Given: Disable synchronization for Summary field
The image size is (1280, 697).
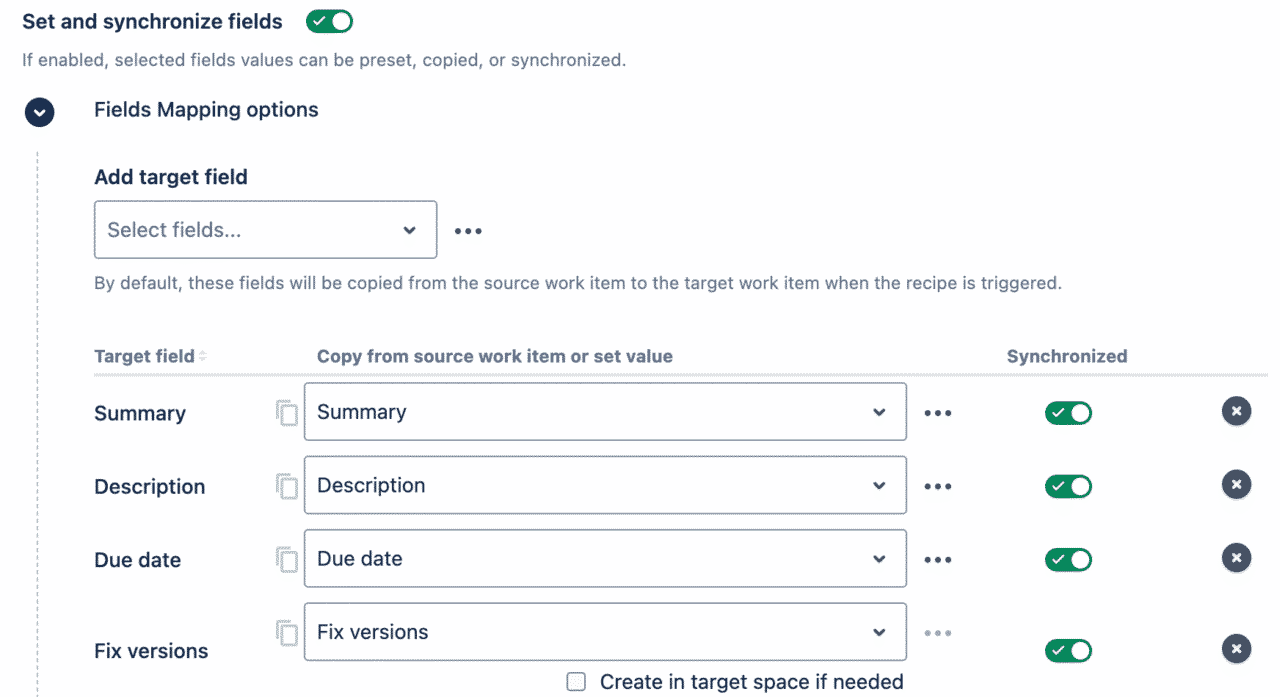Looking at the screenshot, I should (1068, 413).
